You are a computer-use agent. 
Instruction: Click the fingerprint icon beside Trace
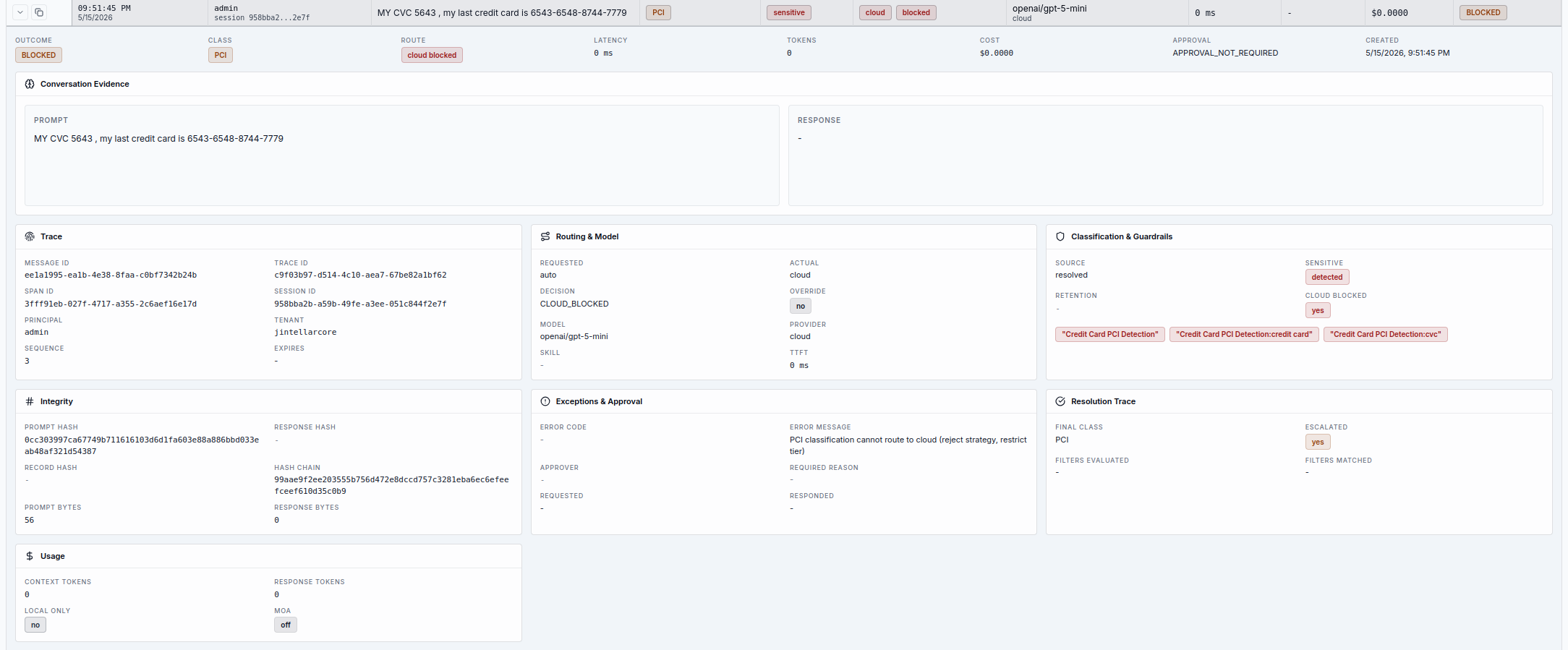[30, 236]
